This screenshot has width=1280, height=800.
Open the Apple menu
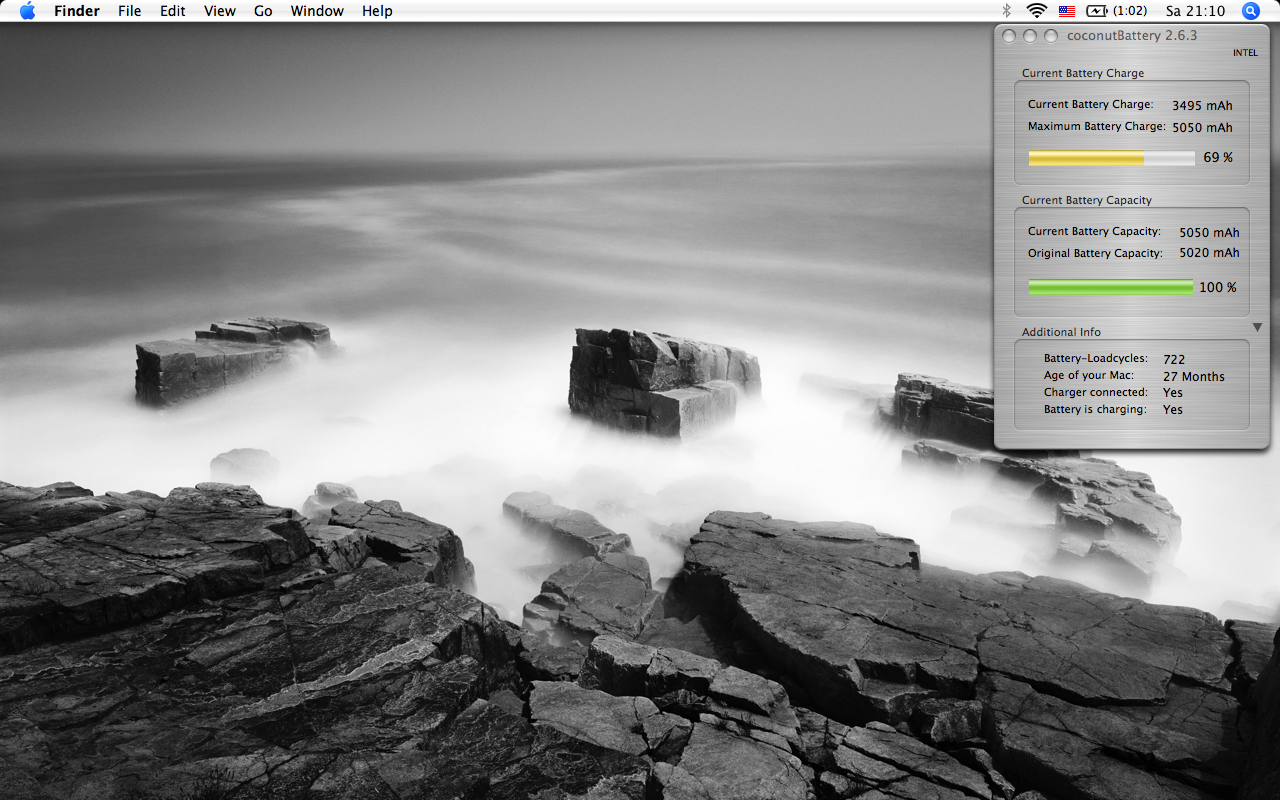(27, 11)
